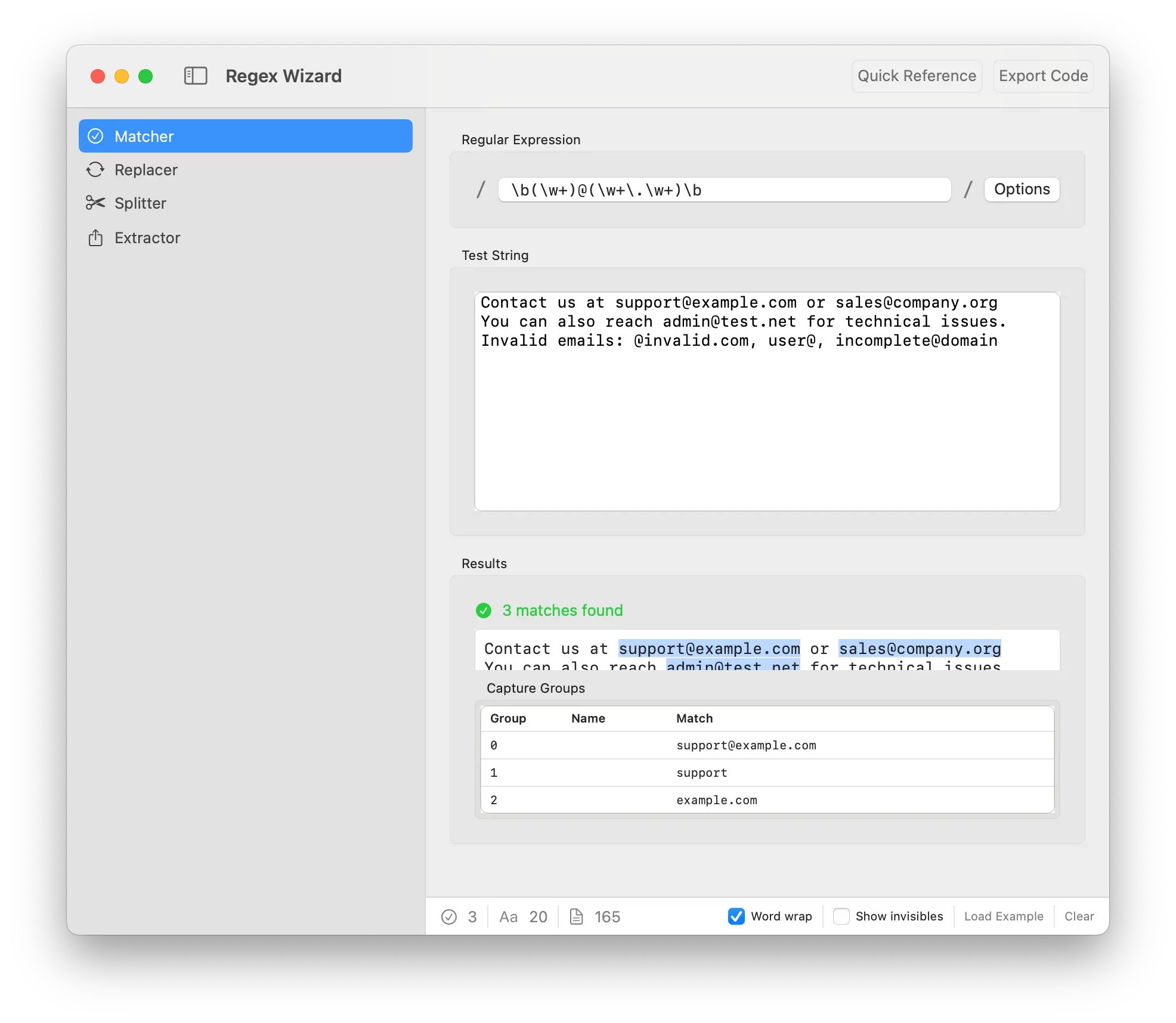Image resolution: width=1176 pixels, height=1023 pixels.
Task: Toggle the sidebar panel icon
Action: pyautogui.click(x=196, y=76)
